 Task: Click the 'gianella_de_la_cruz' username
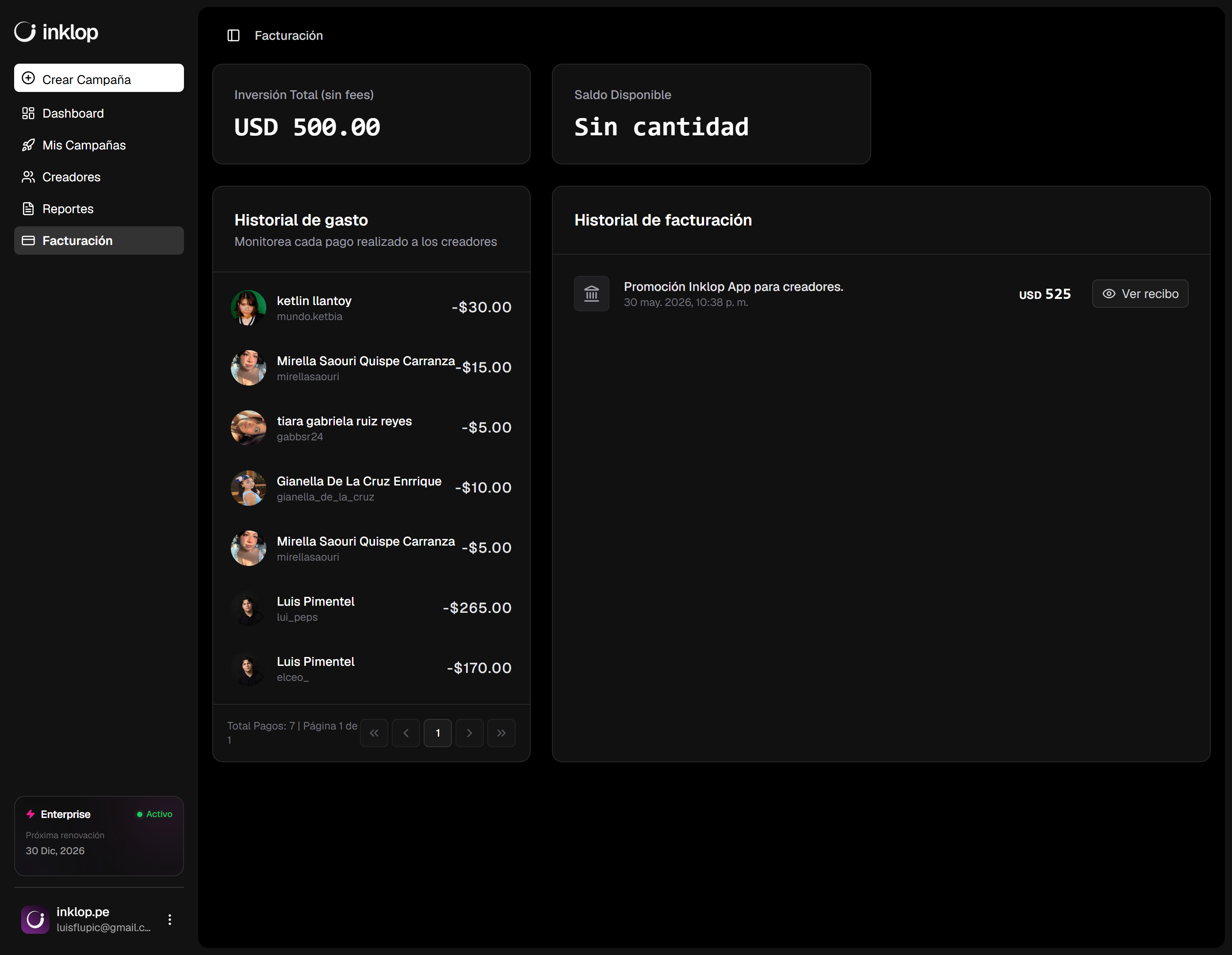pyautogui.click(x=325, y=497)
